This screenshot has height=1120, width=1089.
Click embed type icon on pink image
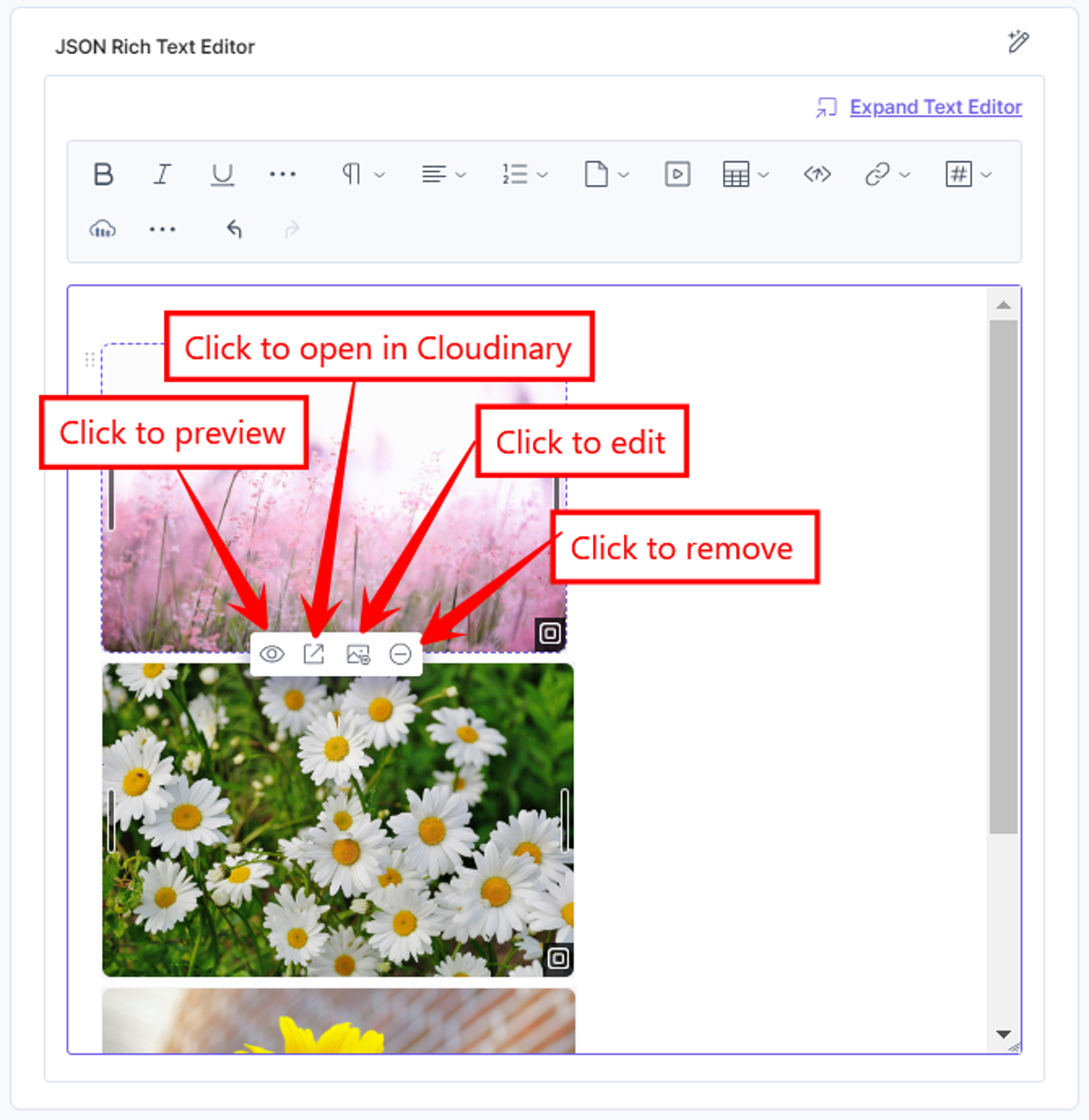(550, 634)
